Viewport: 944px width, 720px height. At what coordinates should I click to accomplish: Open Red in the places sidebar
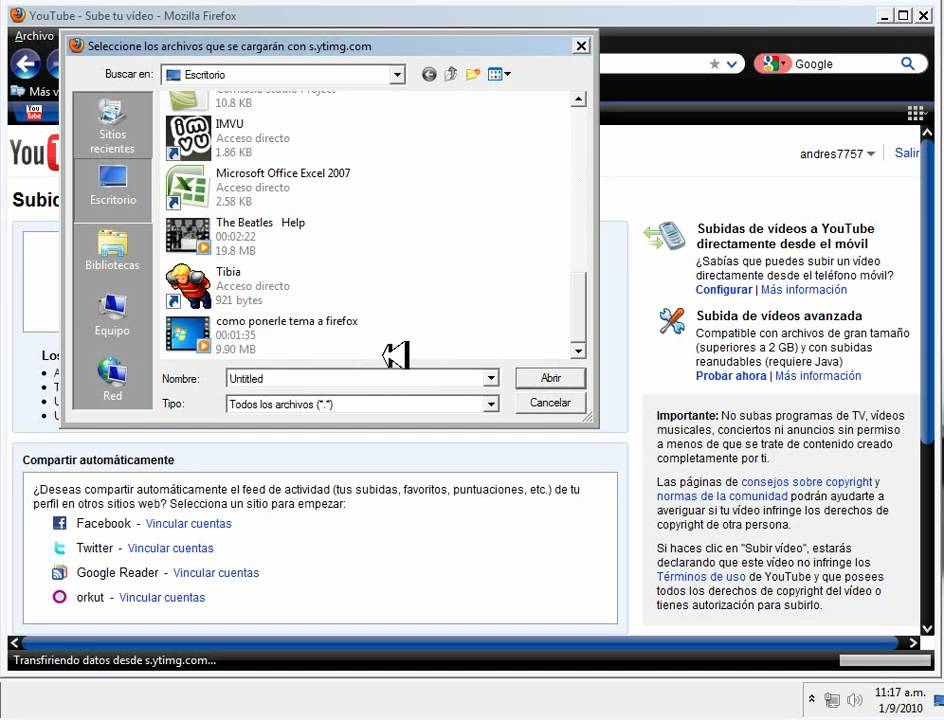coord(112,379)
